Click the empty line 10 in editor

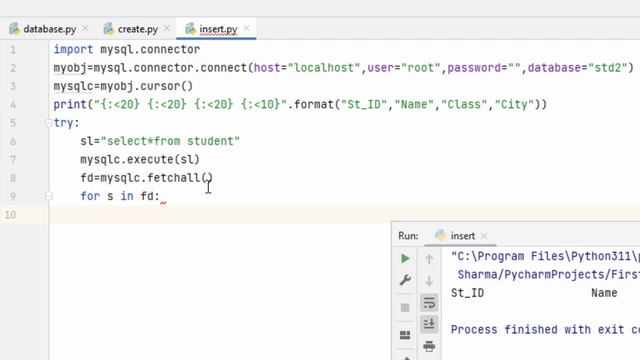[343, 215]
